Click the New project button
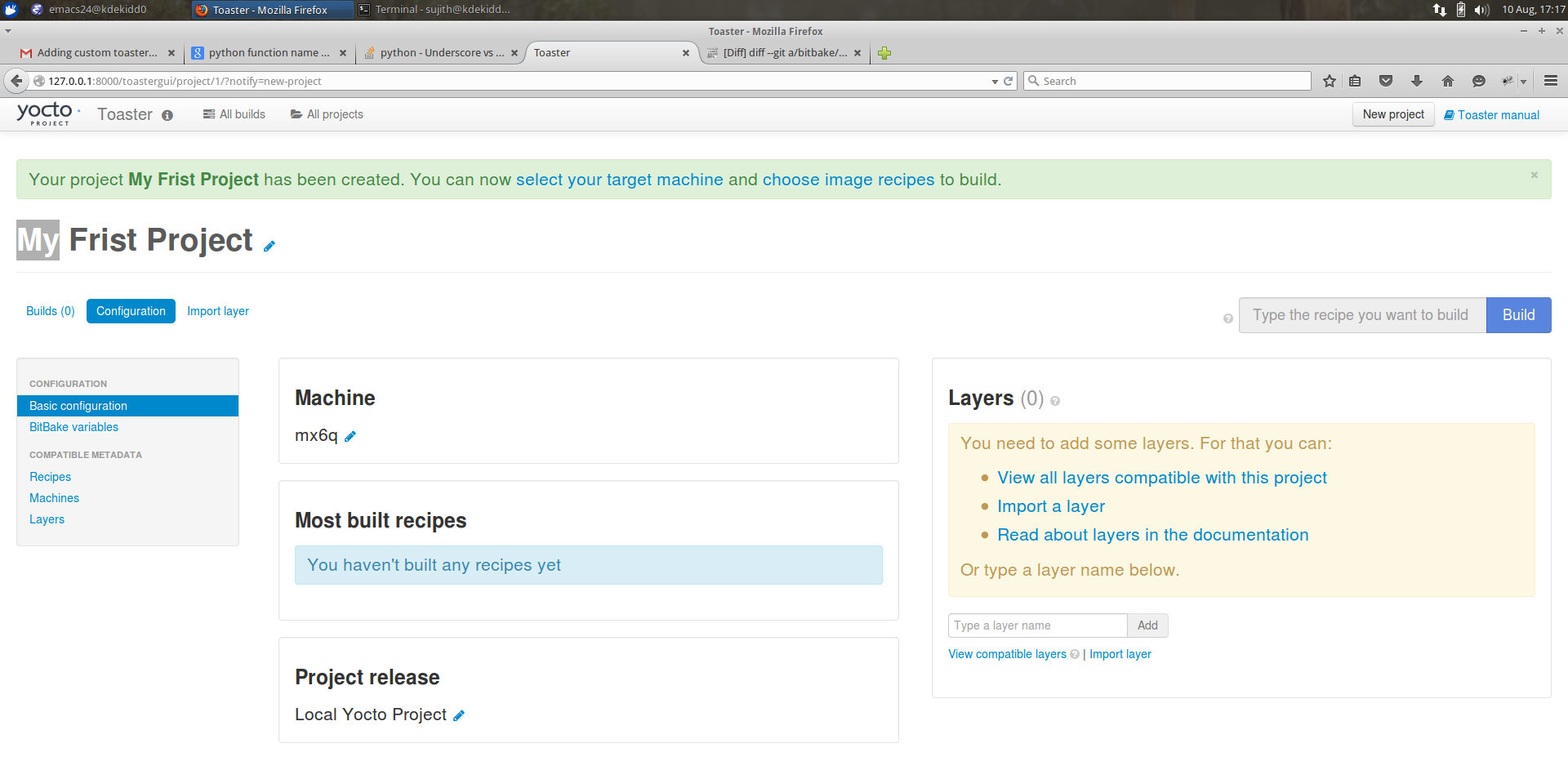The width and height of the screenshot is (1568, 779). tap(1393, 114)
